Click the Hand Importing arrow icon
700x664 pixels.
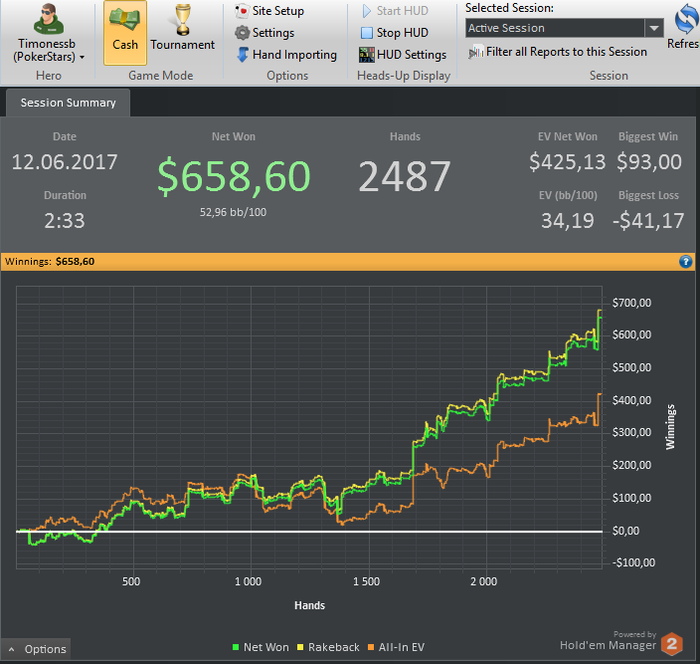coord(243,54)
